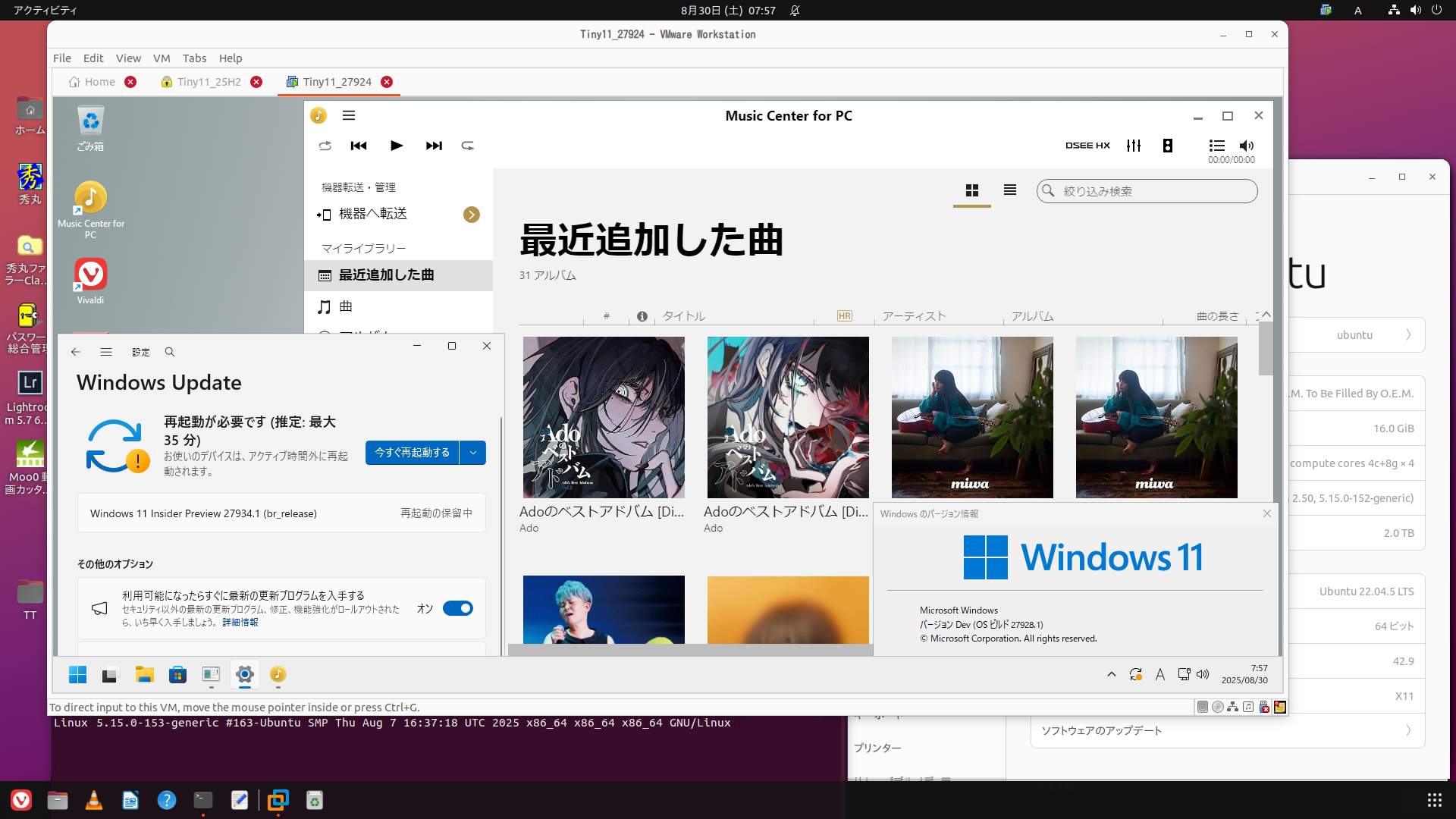
Task: Select 最近追加した曲 in the library sidebar
Action: [398, 275]
